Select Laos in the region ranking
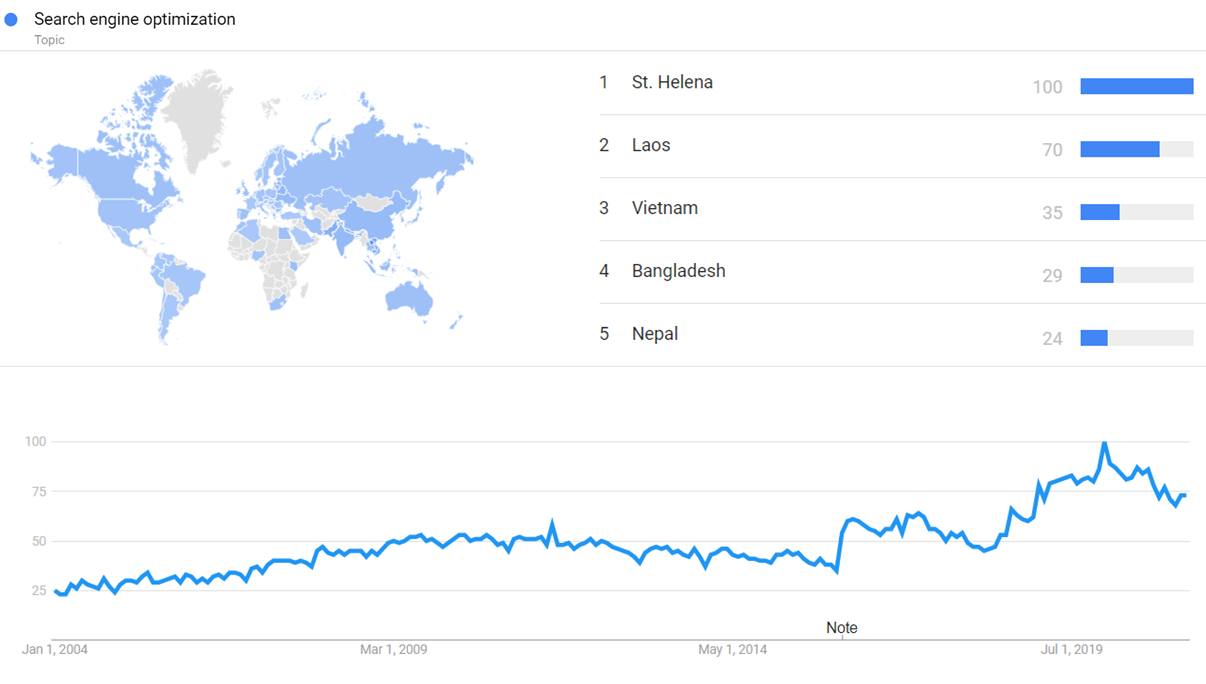Screen dimensions: 1206x684 click(x=651, y=146)
